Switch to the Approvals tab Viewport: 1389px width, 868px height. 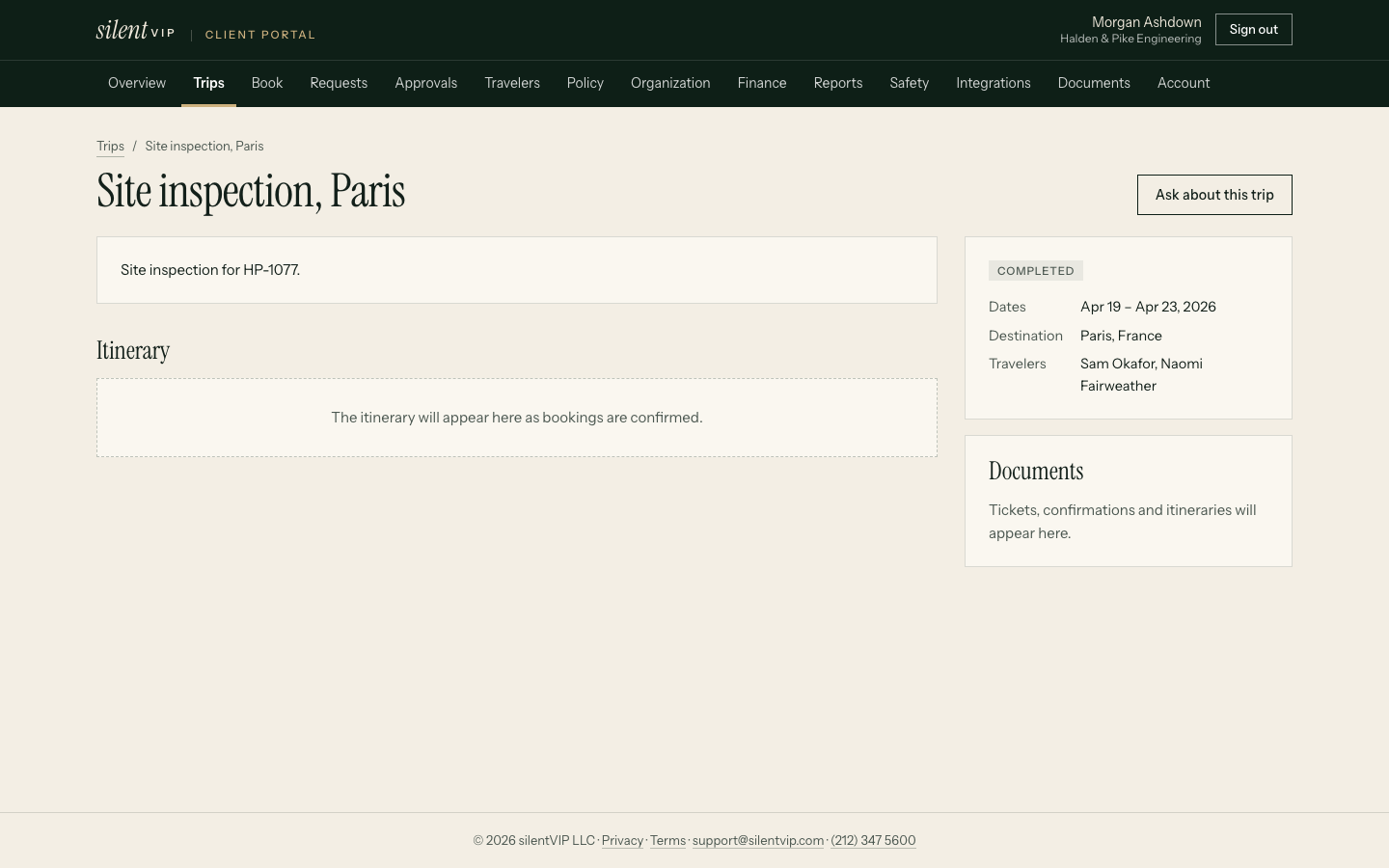point(425,83)
